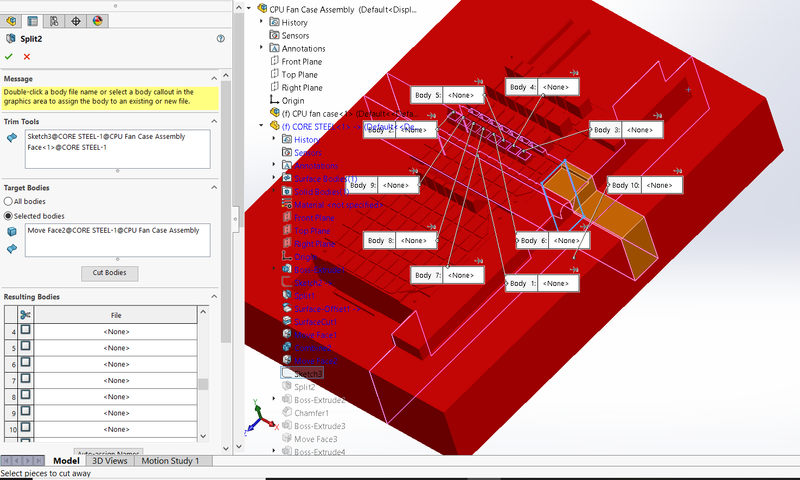Open the DisplayManager color wheel tab
The height and width of the screenshot is (480, 800).
(98, 20)
